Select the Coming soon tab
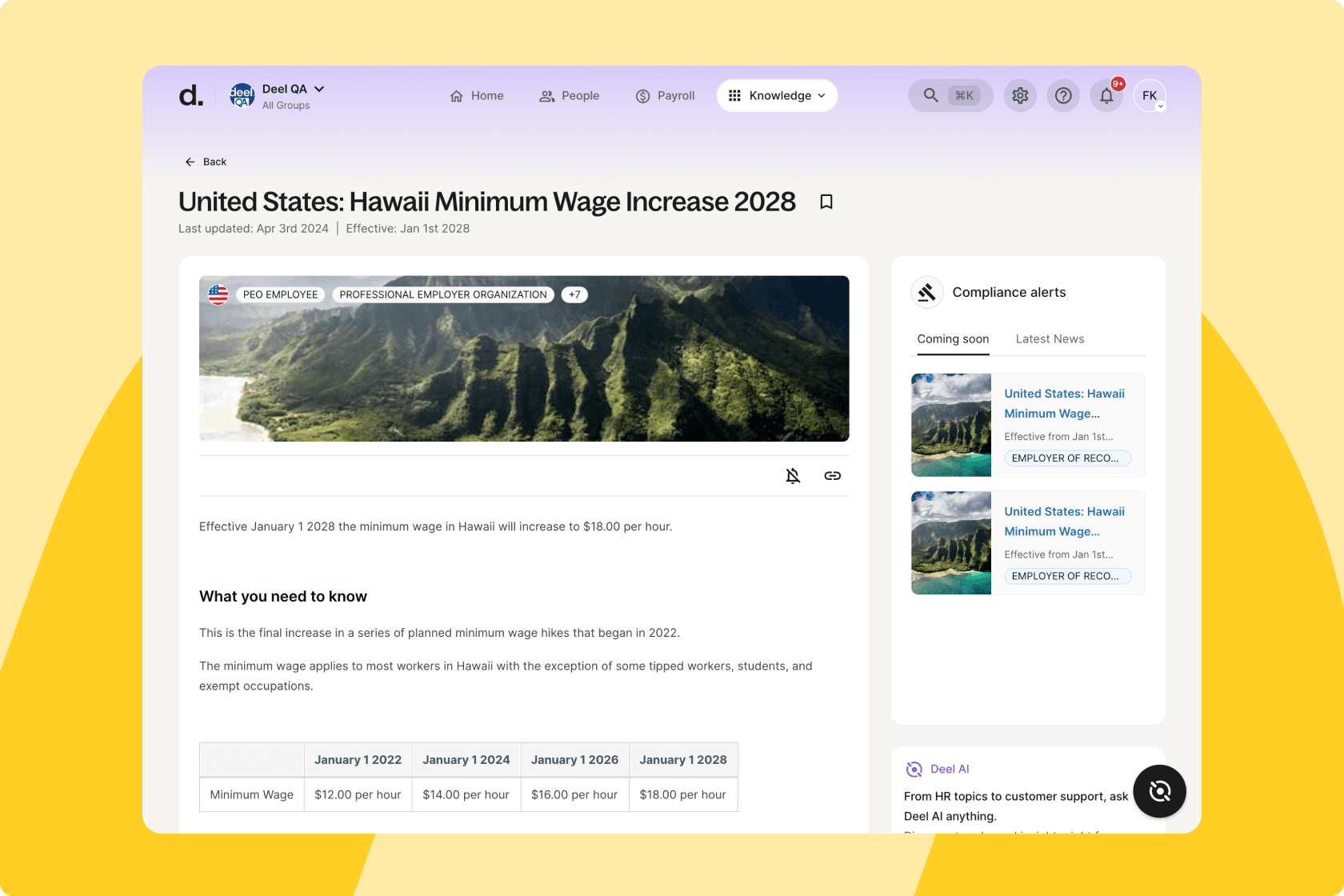This screenshot has width=1344, height=896. (x=953, y=339)
